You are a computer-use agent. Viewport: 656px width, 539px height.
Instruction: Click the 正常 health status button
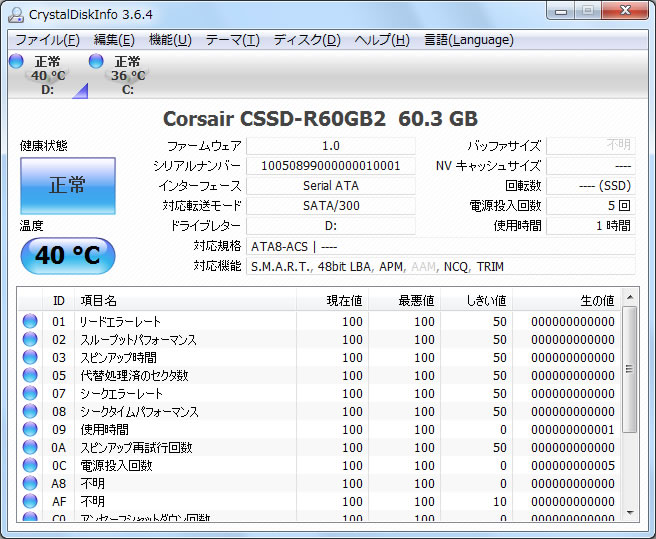[68, 186]
